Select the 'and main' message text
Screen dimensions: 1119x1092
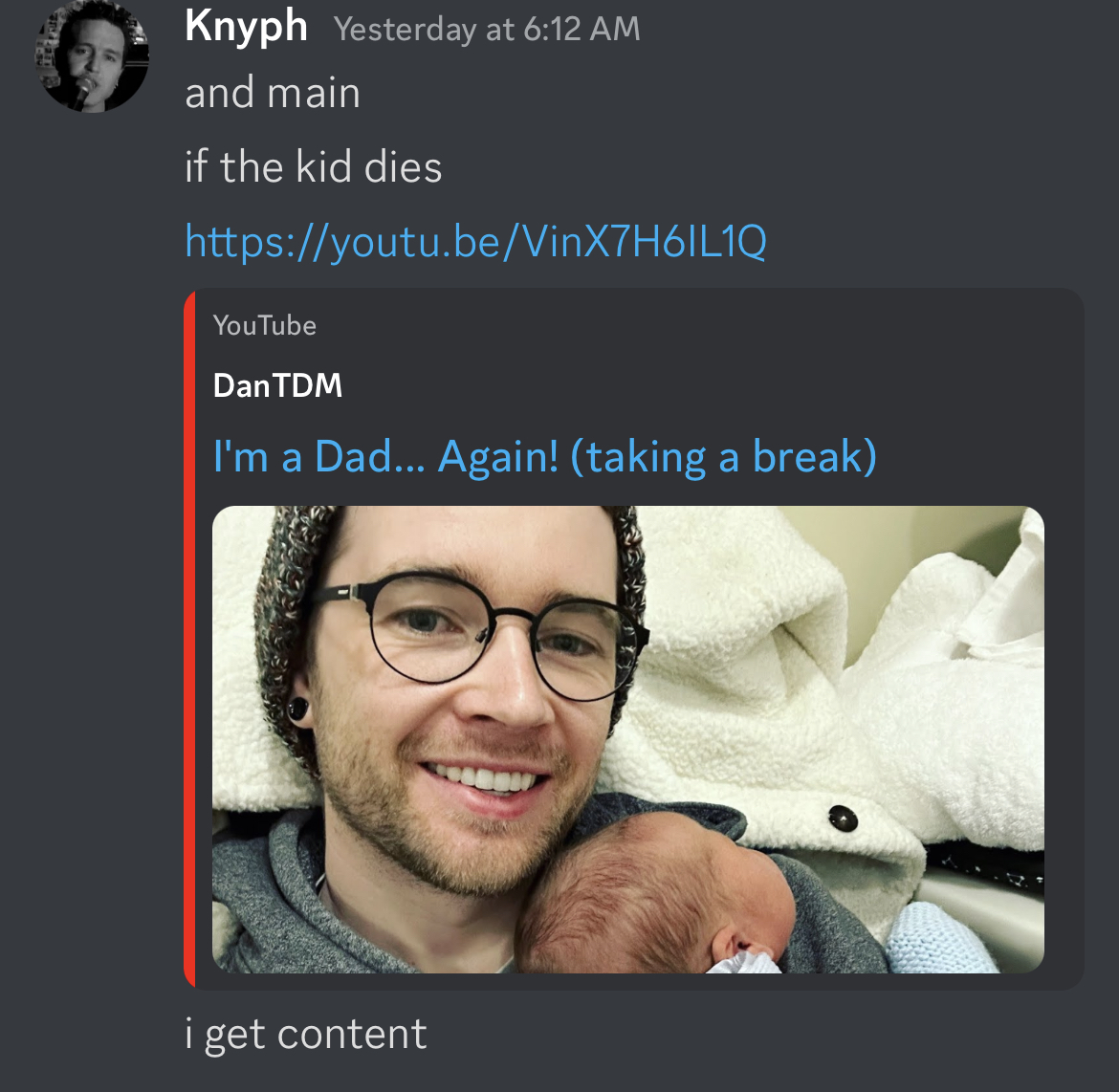[273, 94]
